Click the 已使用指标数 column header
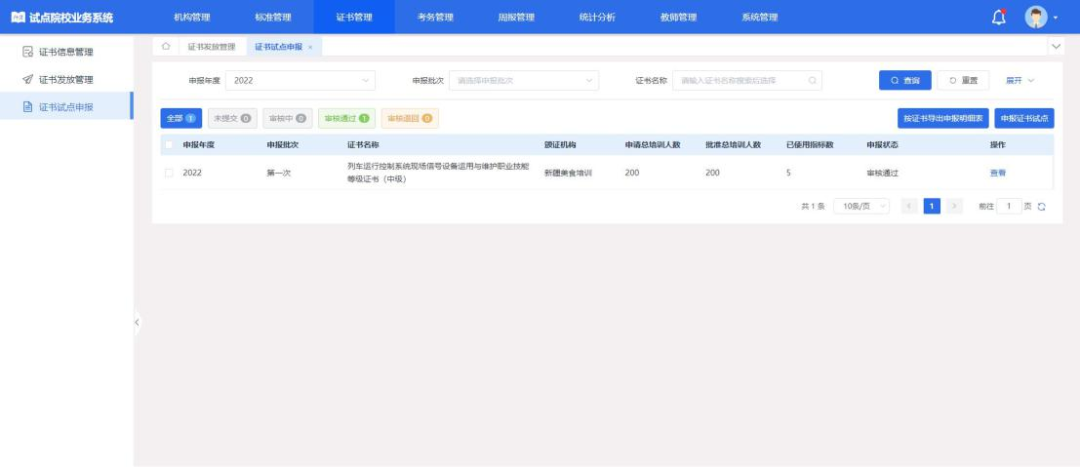Screen dimensions: 1080x467 point(810,145)
